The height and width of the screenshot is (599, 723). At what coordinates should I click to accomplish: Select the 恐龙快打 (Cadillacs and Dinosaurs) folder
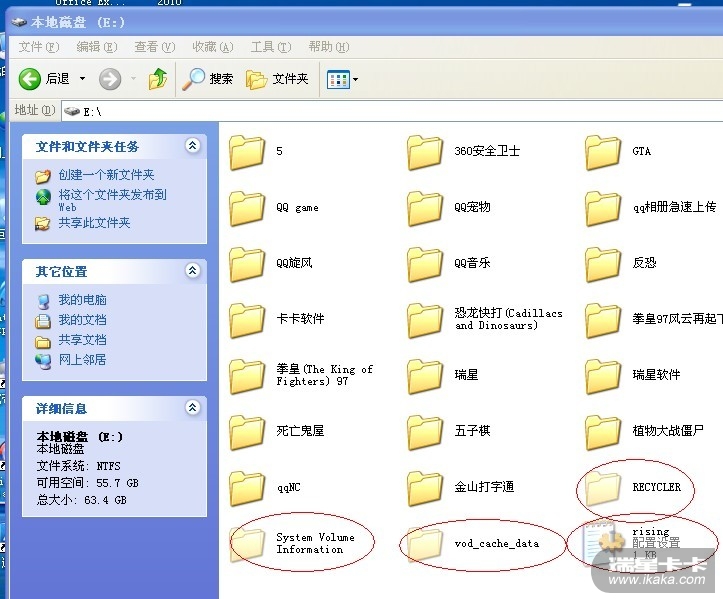[485, 320]
